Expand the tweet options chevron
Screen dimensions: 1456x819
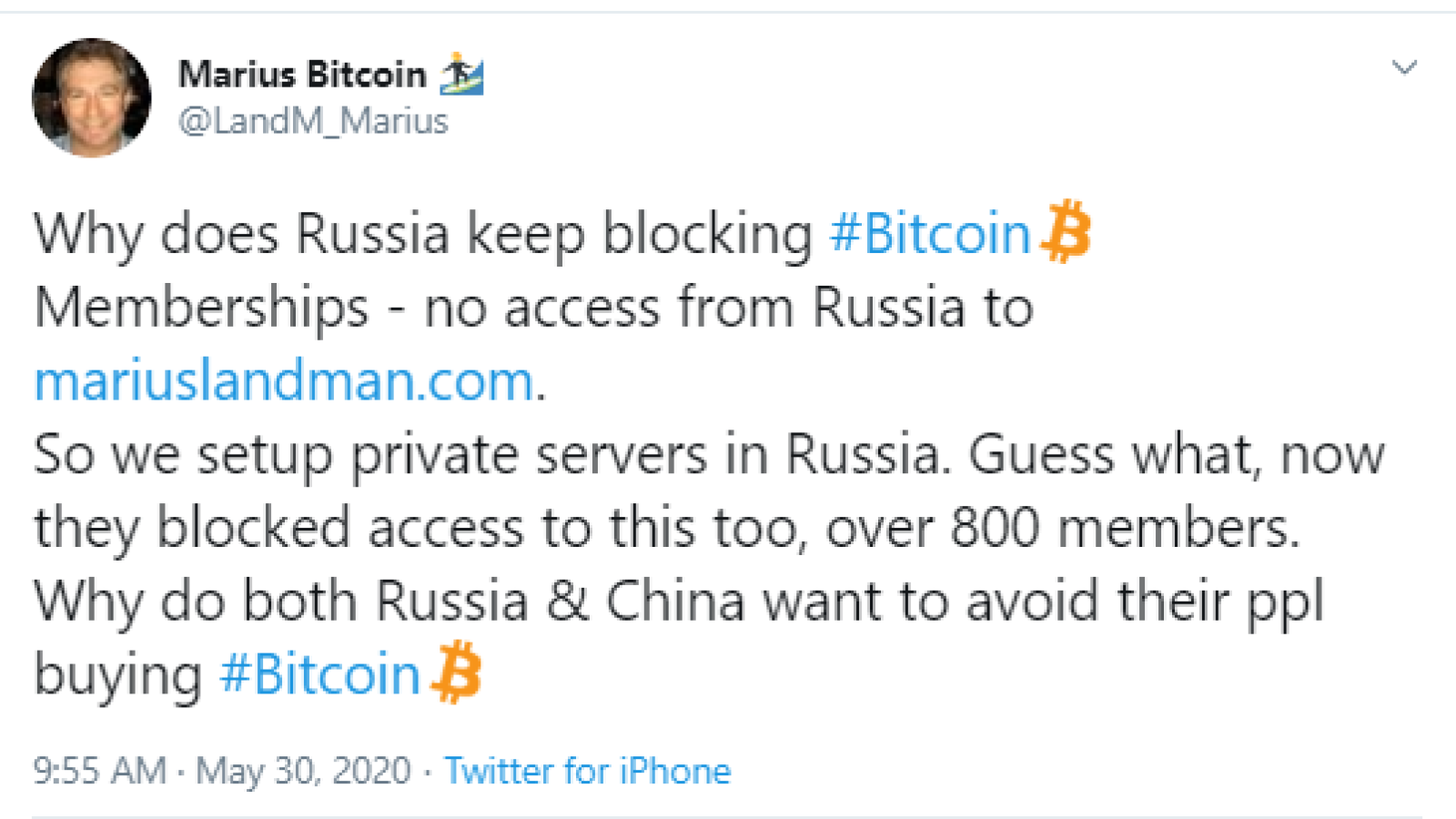click(x=1405, y=67)
